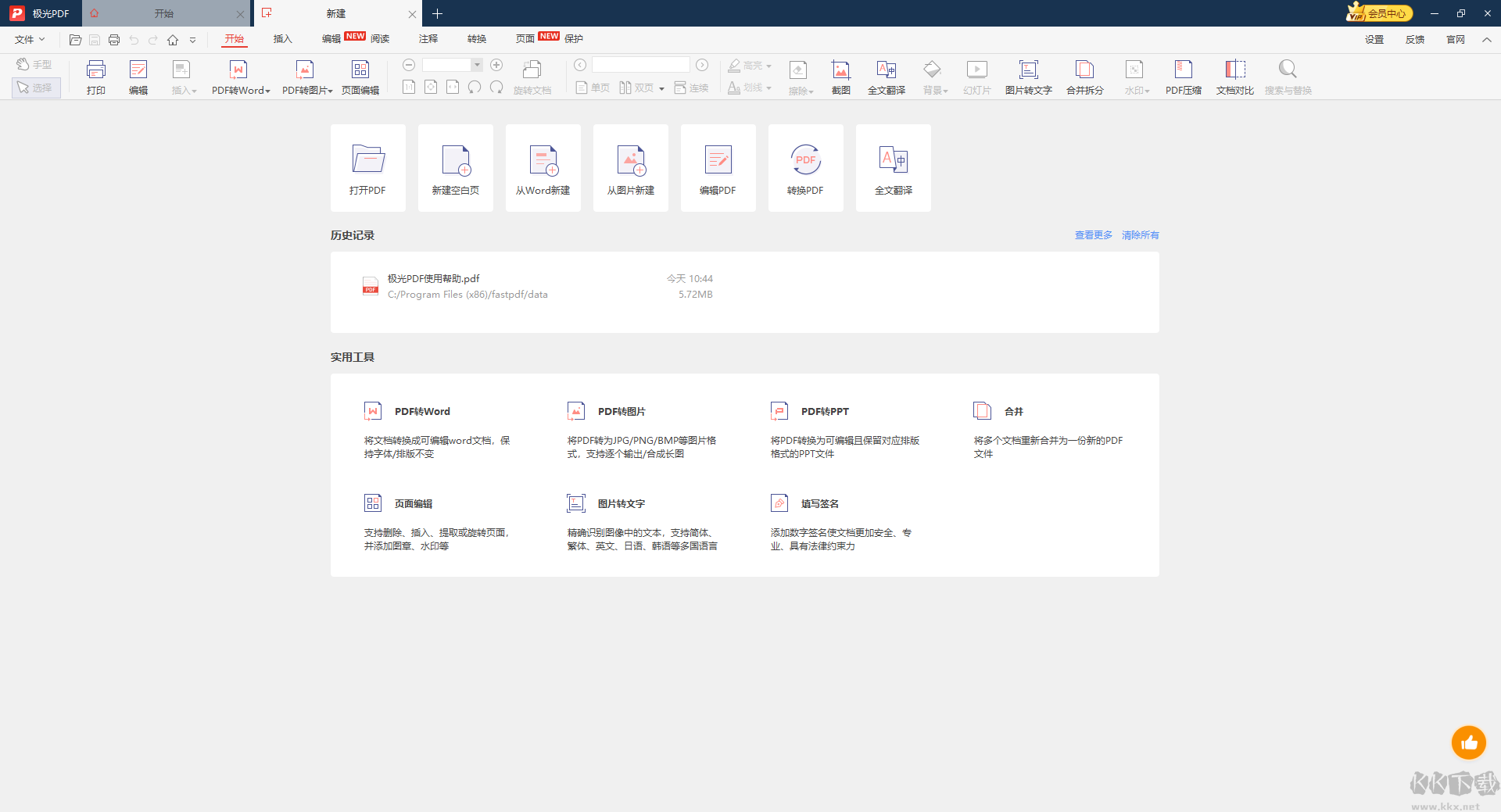Open the PDF压缩 compress tool

[1184, 77]
